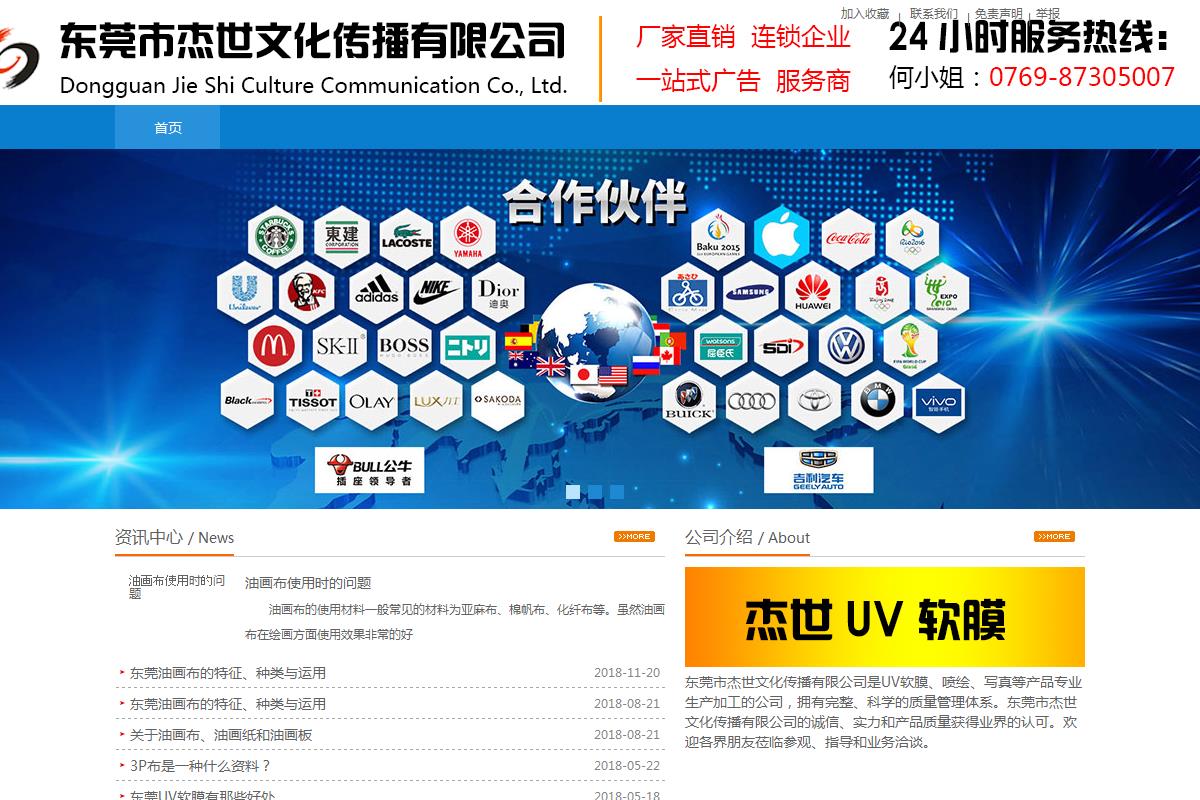Click the Samsung logo in banner
The image size is (1200, 800).
pos(750,292)
